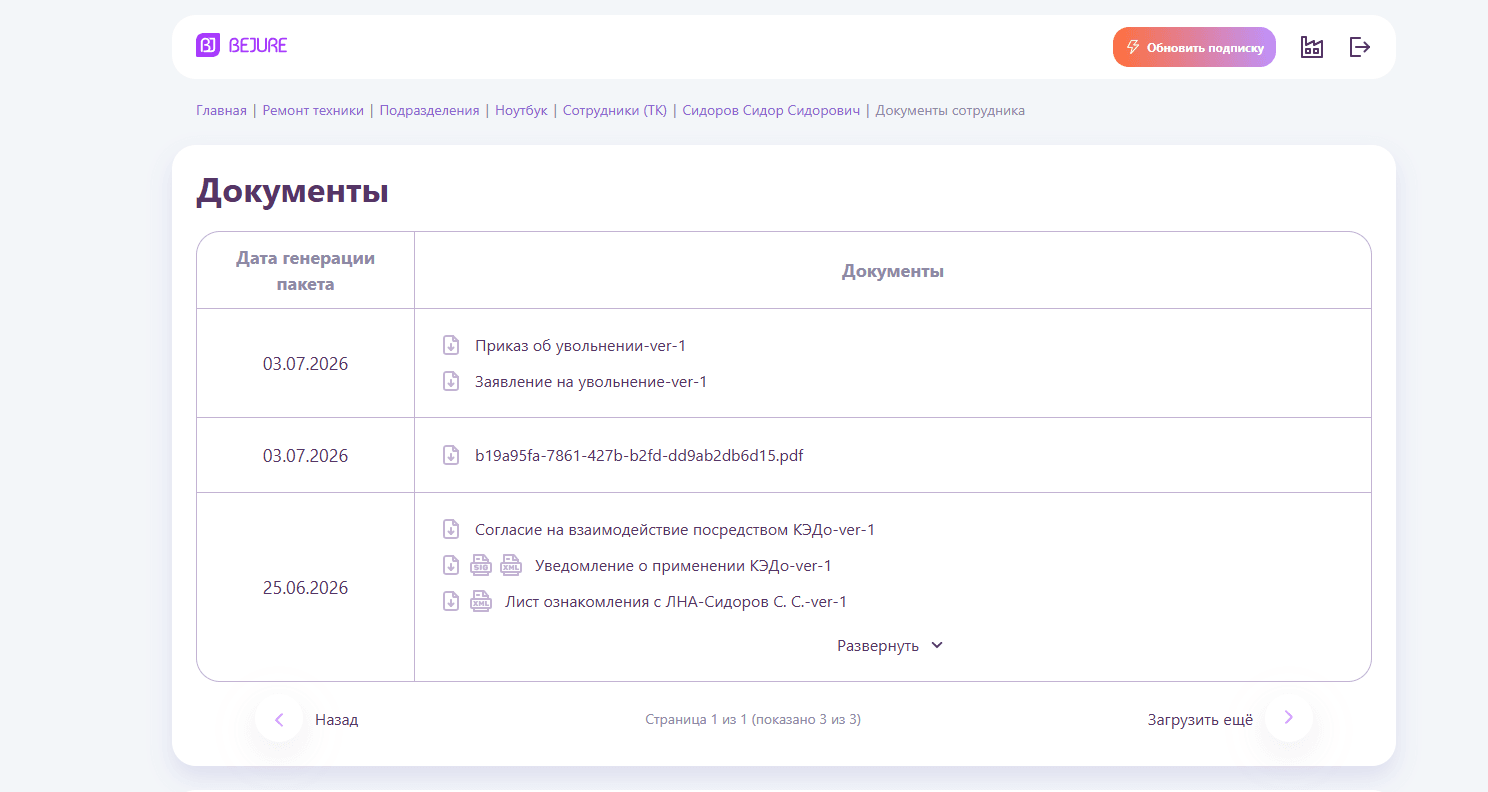Screen dimensions: 1488x792
Task: Click the Обновить подписку button
Action: pyautogui.click(x=1194, y=47)
